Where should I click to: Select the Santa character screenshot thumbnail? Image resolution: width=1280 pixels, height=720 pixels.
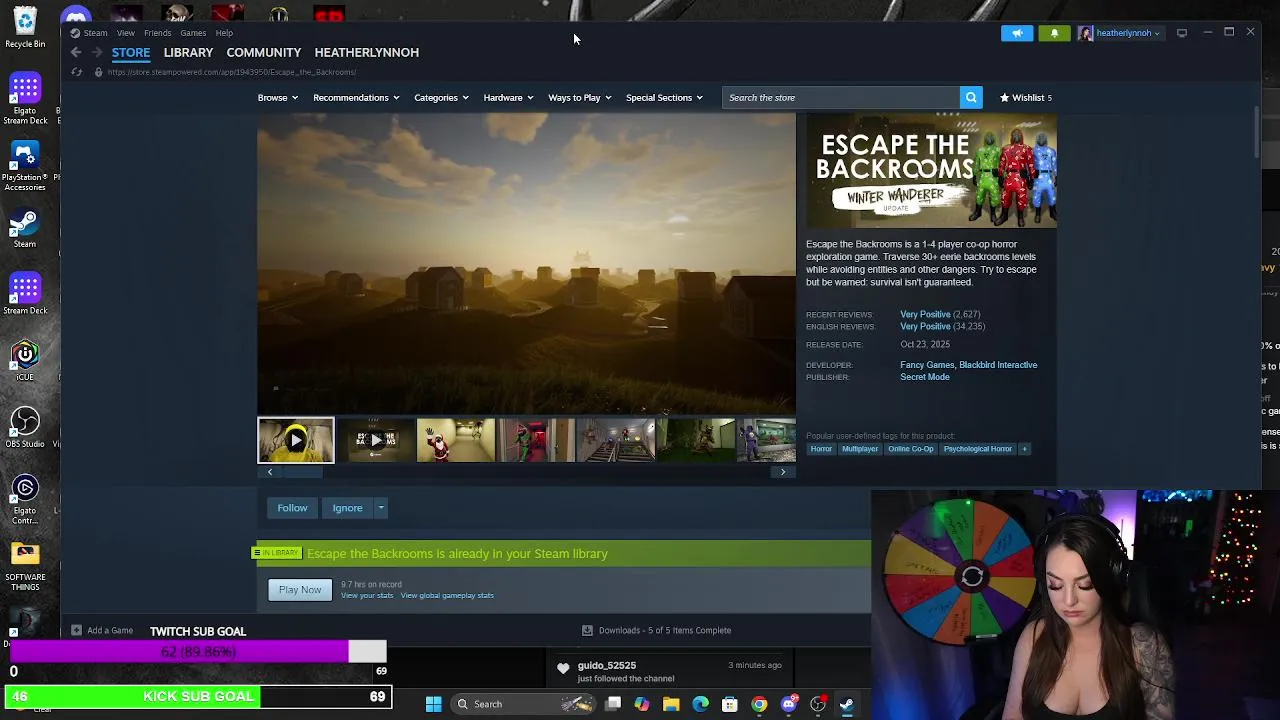[x=456, y=440]
